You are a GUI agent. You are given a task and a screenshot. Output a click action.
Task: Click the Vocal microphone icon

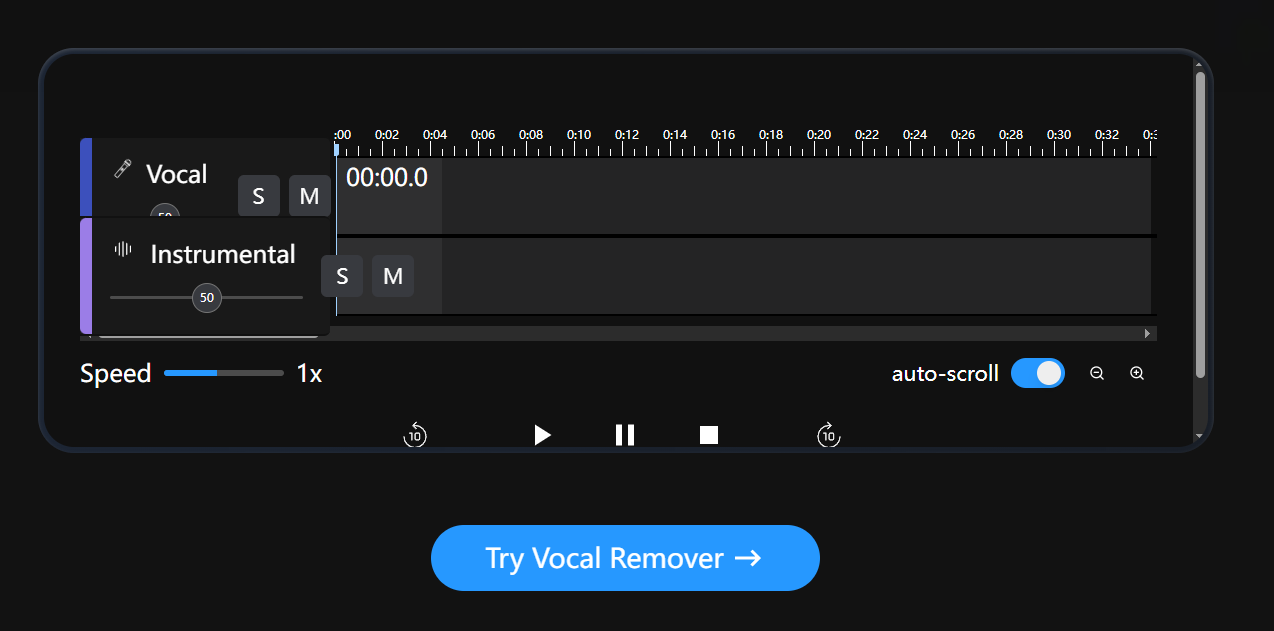(123, 169)
